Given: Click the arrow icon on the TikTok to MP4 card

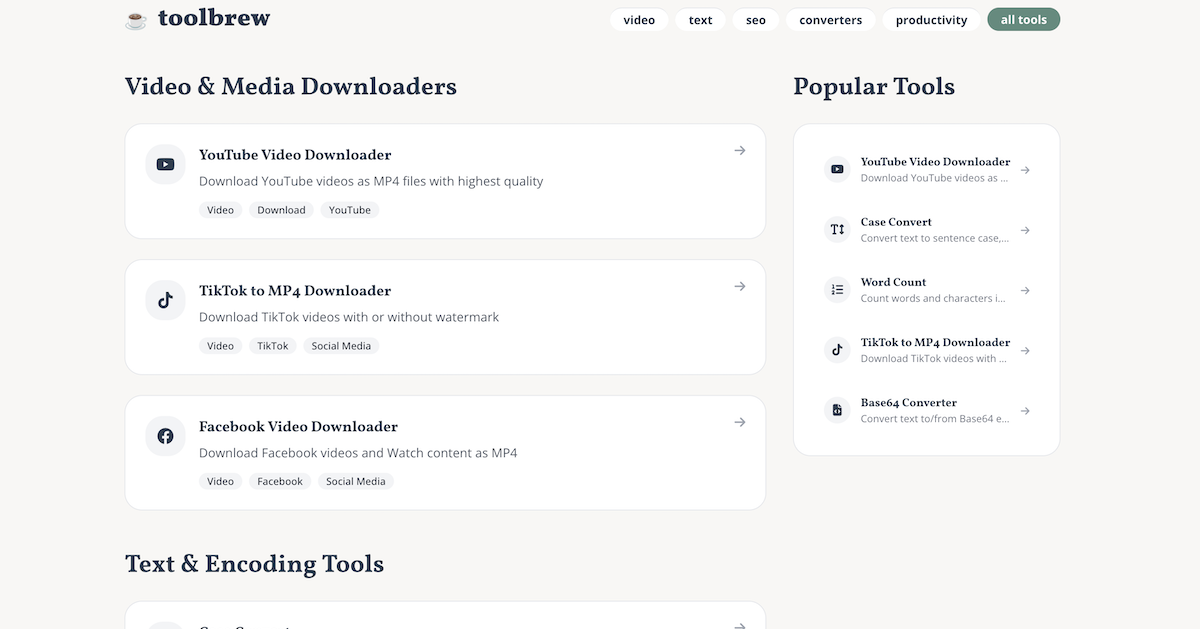Looking at the screenshot, I should (x=739, y=286).
